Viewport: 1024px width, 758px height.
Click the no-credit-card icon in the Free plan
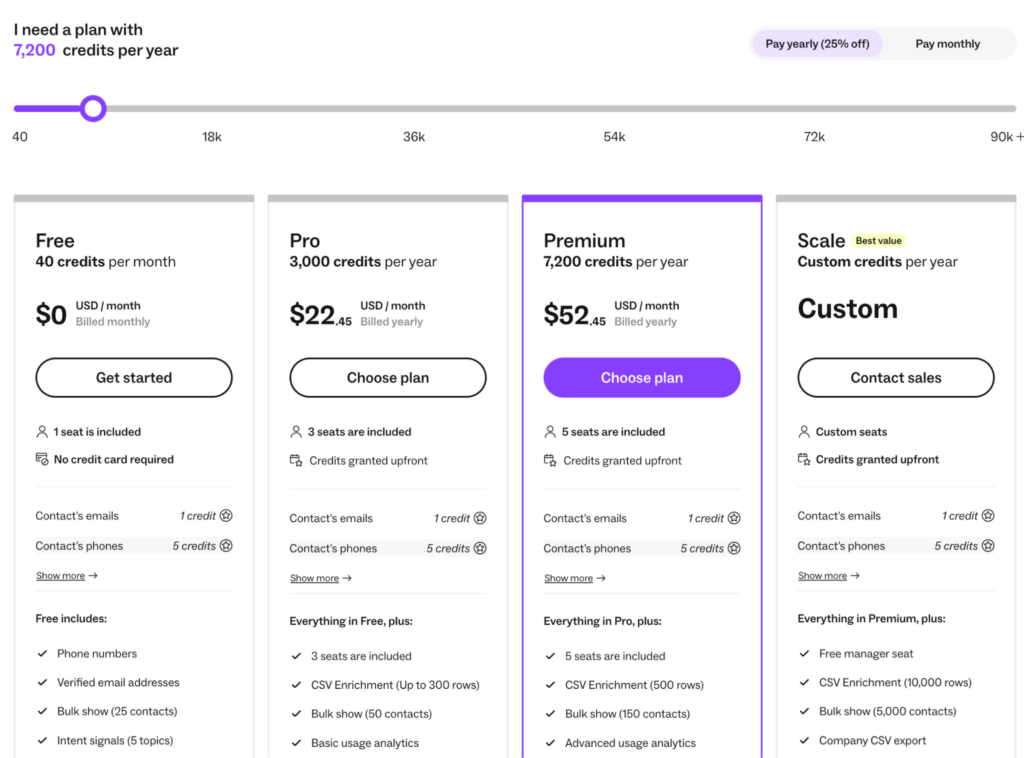click(44, 459)
